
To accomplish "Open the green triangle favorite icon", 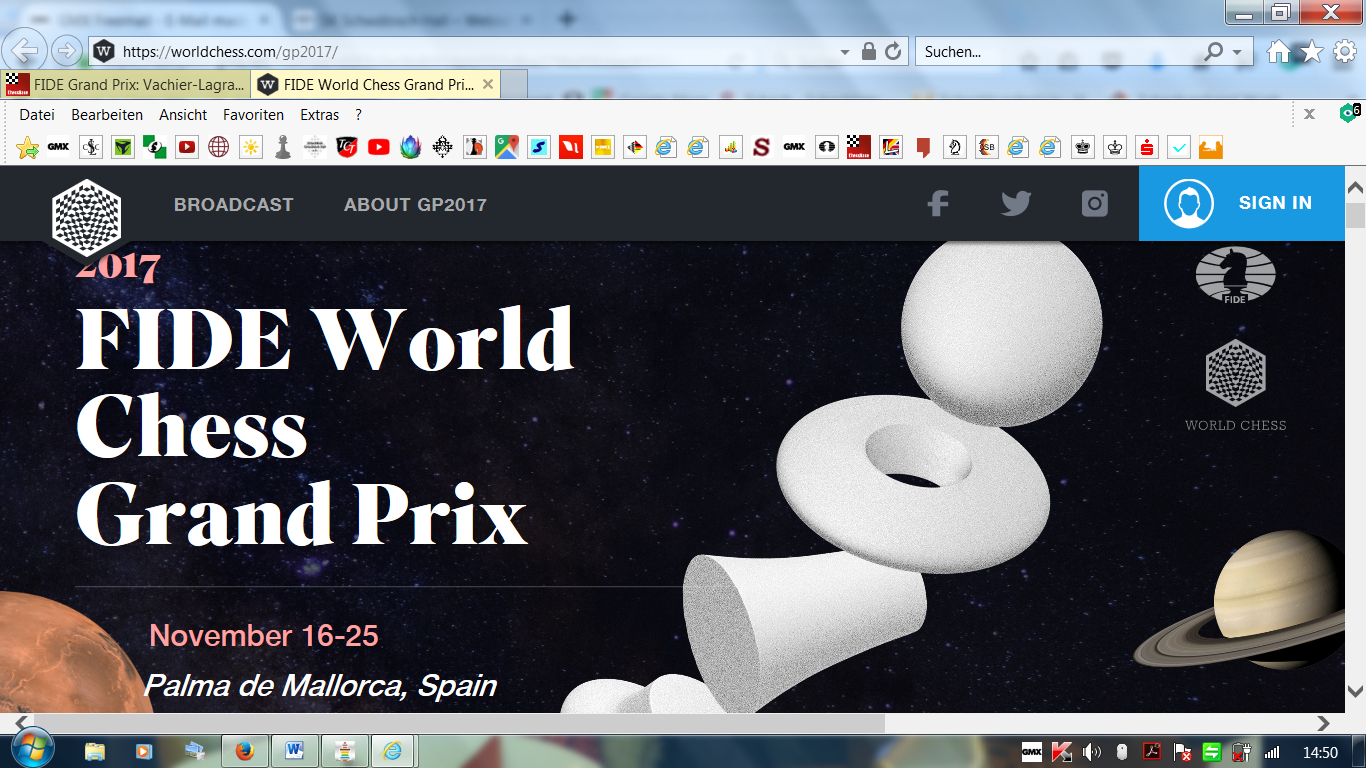I will (122, 148).
